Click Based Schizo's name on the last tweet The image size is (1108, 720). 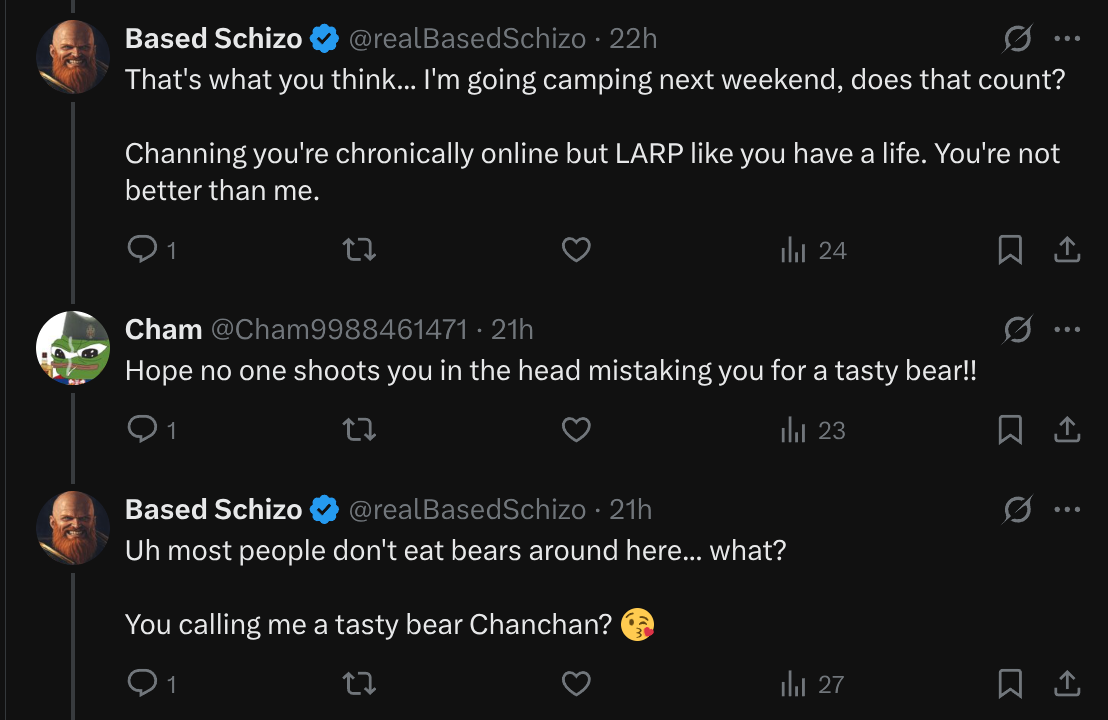pyautogui.click(x=213, y=509)
